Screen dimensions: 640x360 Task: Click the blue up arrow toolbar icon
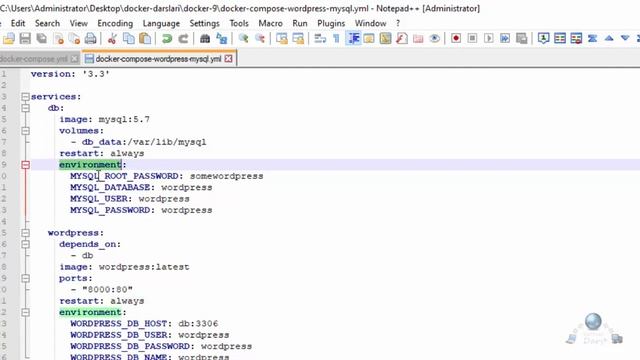click(x=609, y=39)
